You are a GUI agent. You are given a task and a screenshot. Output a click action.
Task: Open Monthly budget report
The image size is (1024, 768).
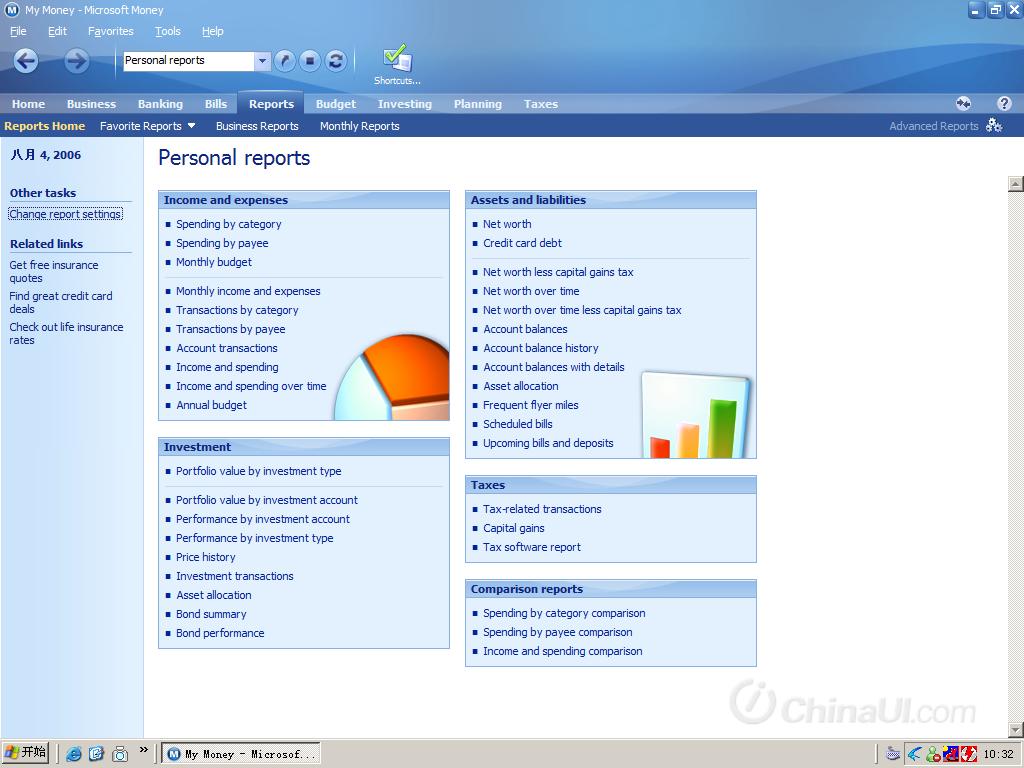pos(214,262)
